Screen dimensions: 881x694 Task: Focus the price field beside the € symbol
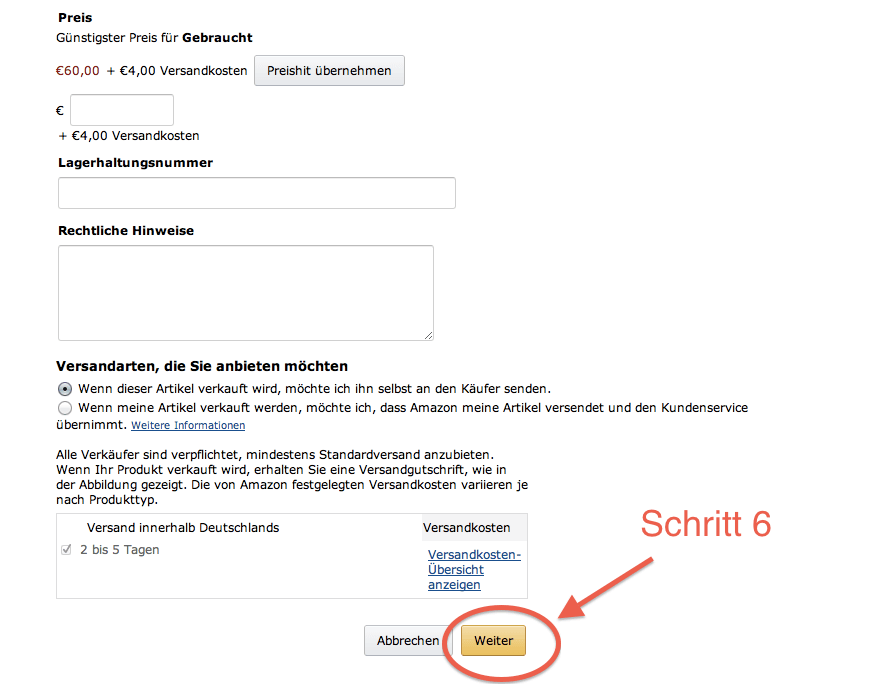(x=122, y=110)
